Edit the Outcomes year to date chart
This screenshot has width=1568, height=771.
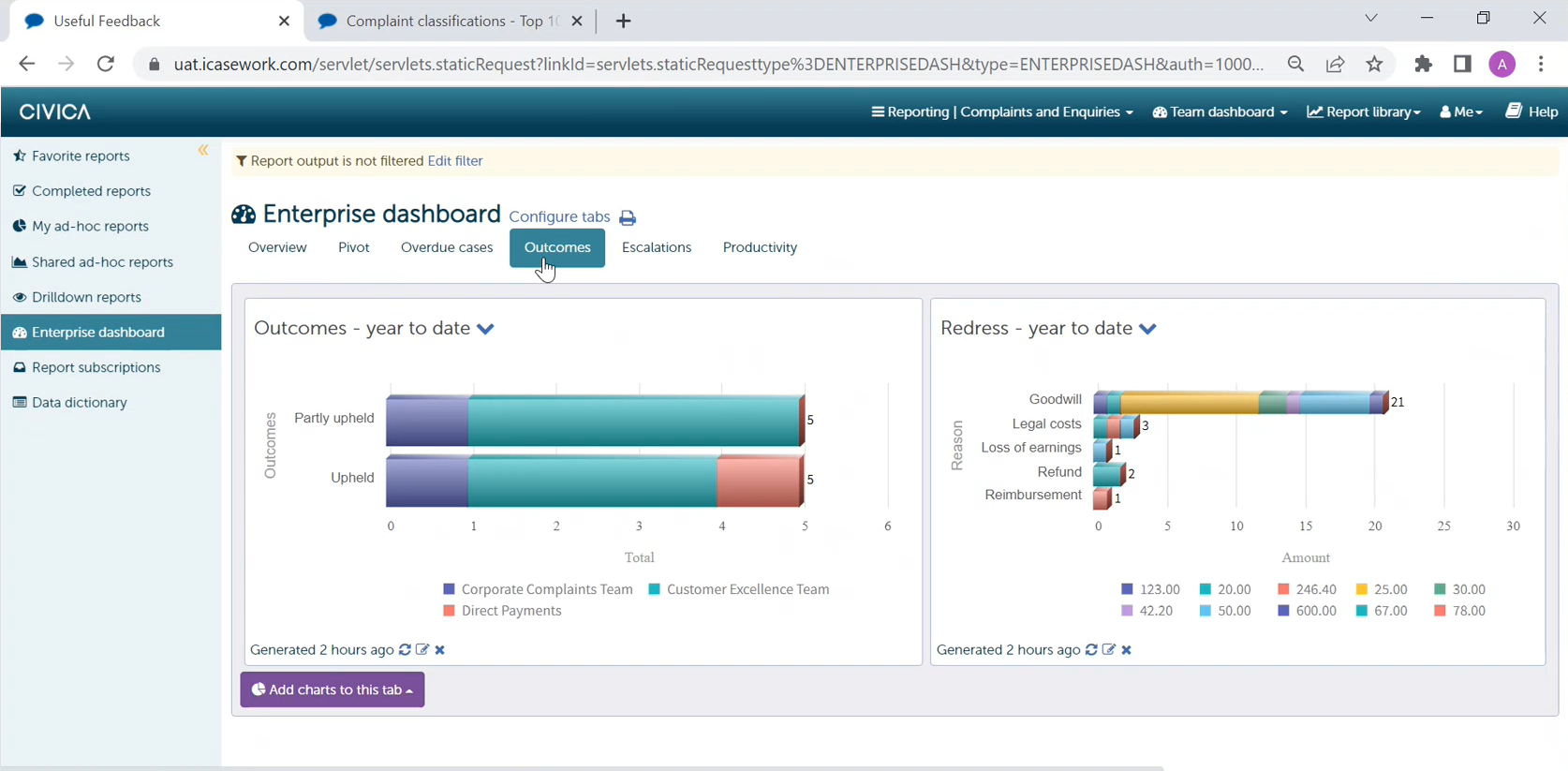click(x=422, y=649)
